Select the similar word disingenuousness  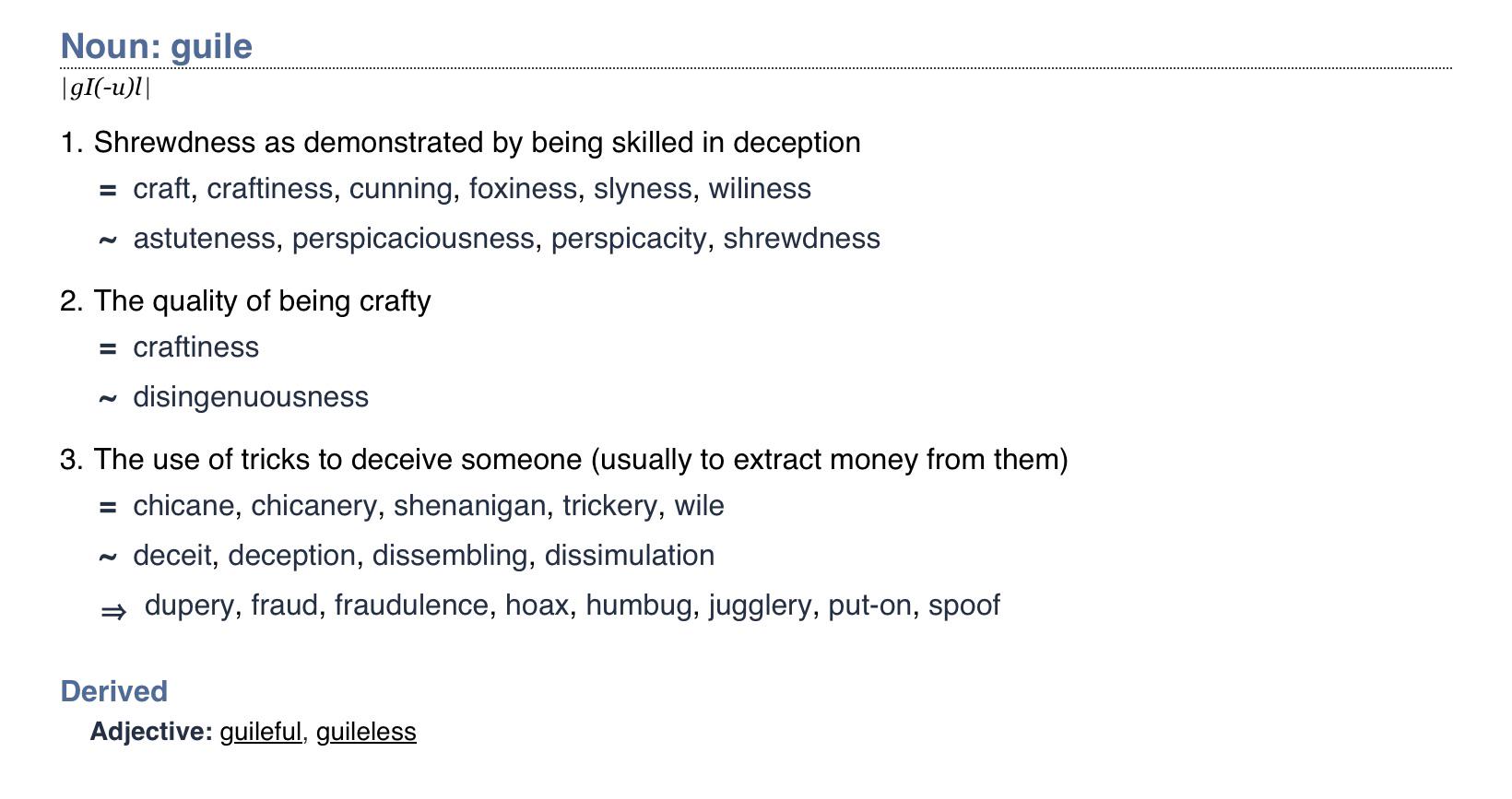tap(251, 397)
